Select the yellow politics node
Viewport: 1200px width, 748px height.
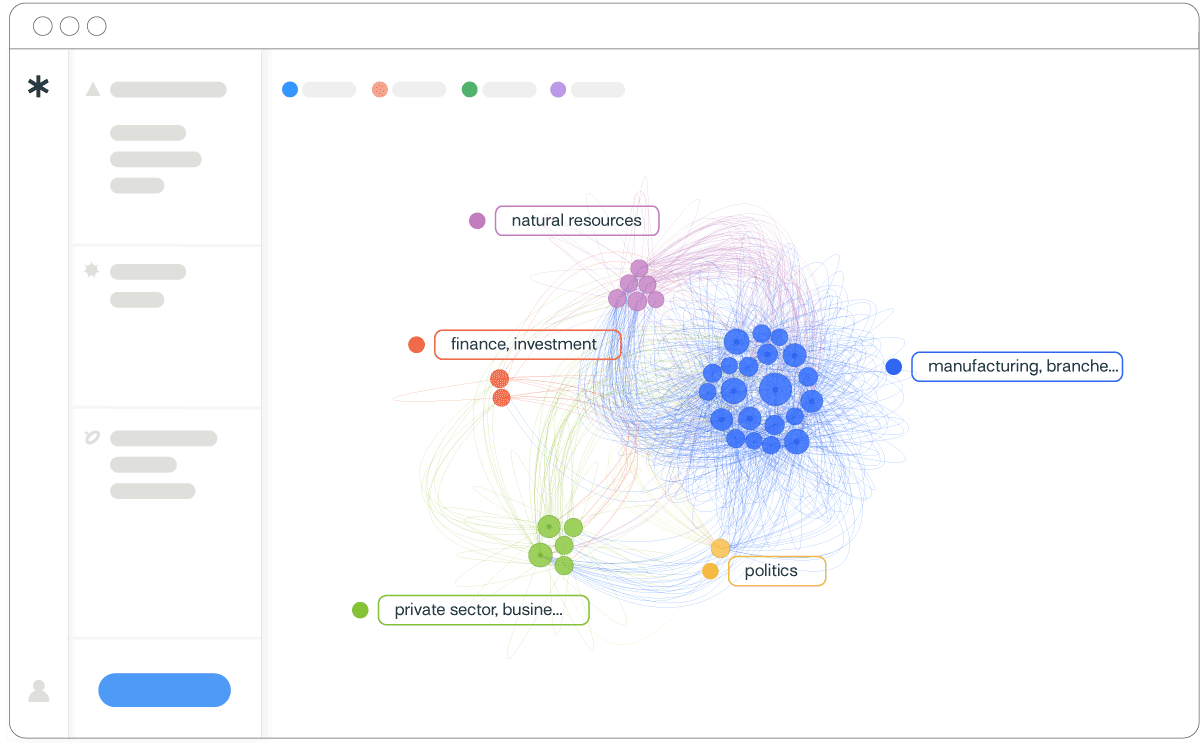click(720, 548)
